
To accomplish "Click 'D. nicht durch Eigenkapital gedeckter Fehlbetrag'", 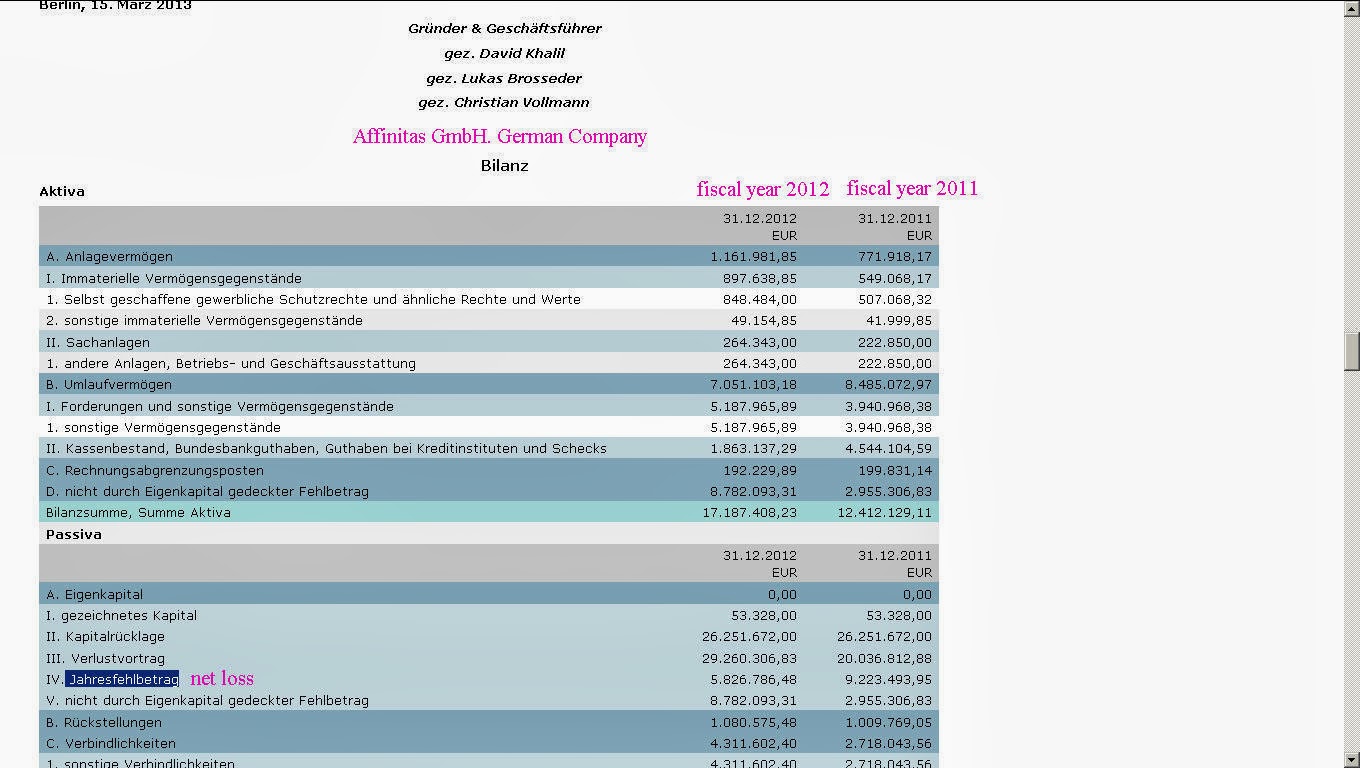I will [207, 491].
